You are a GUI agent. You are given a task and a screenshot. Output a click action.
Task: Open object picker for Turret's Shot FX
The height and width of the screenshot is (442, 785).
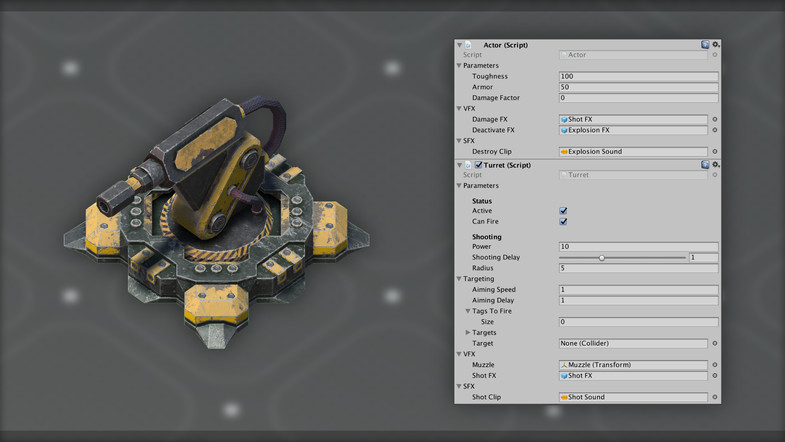pyautogui.click(x=715, y=375)
